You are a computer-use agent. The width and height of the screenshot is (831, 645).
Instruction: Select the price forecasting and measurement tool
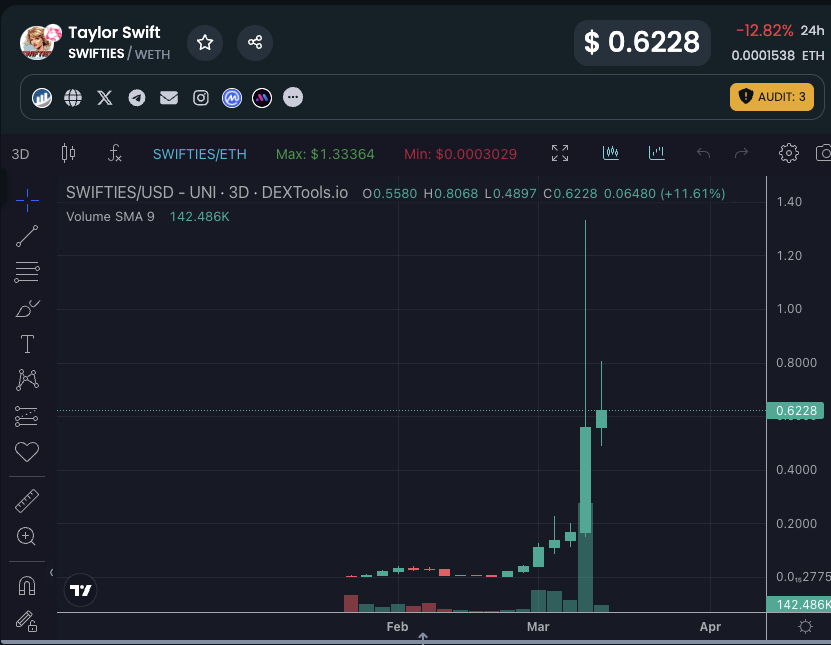coord(27,416)
